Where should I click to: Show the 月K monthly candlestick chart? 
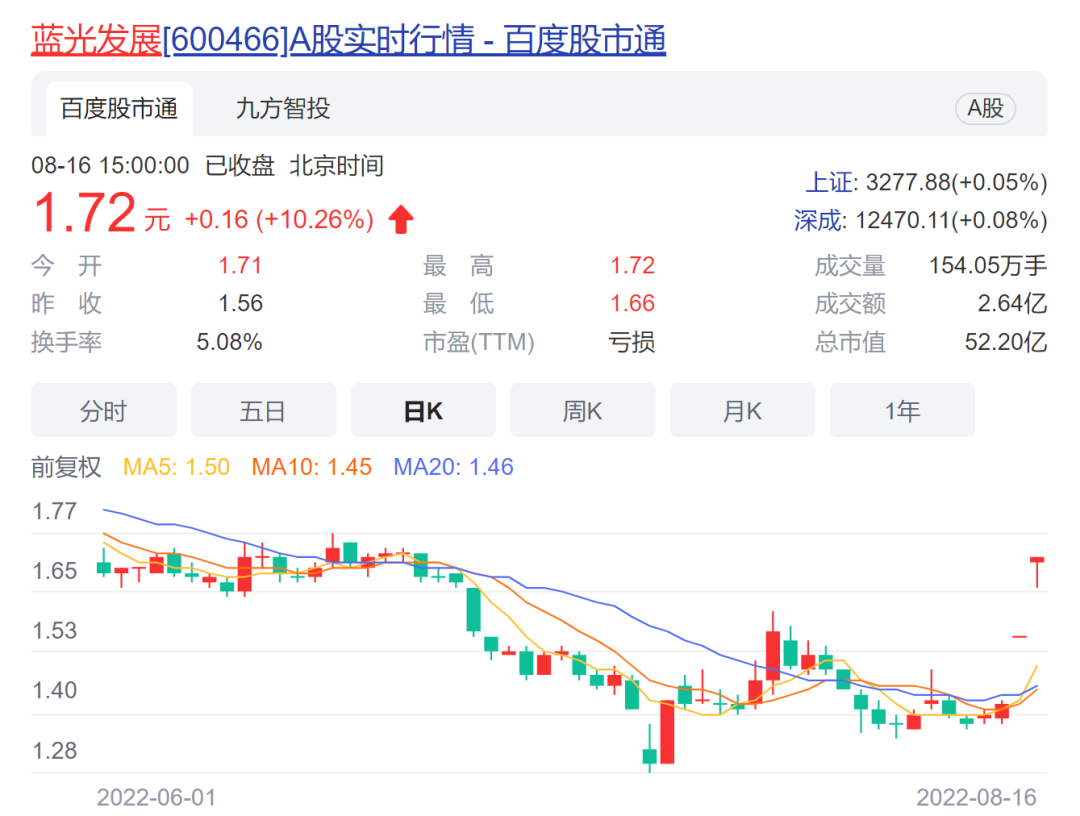[742, 411]
